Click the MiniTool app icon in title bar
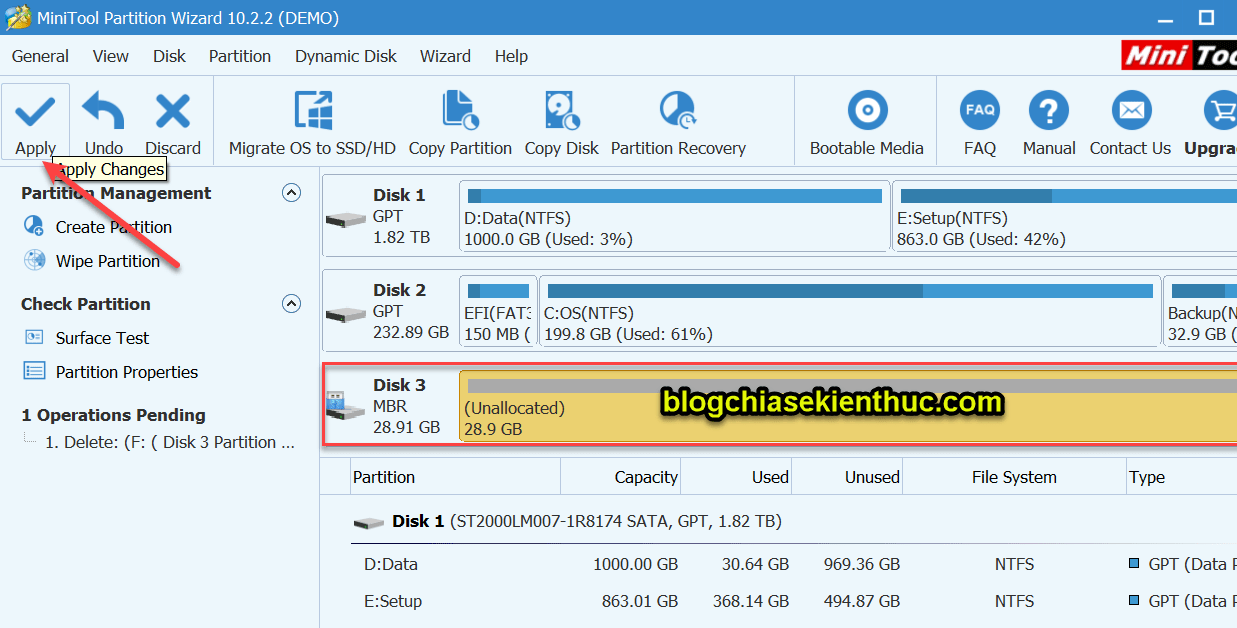 pos(16,18)
